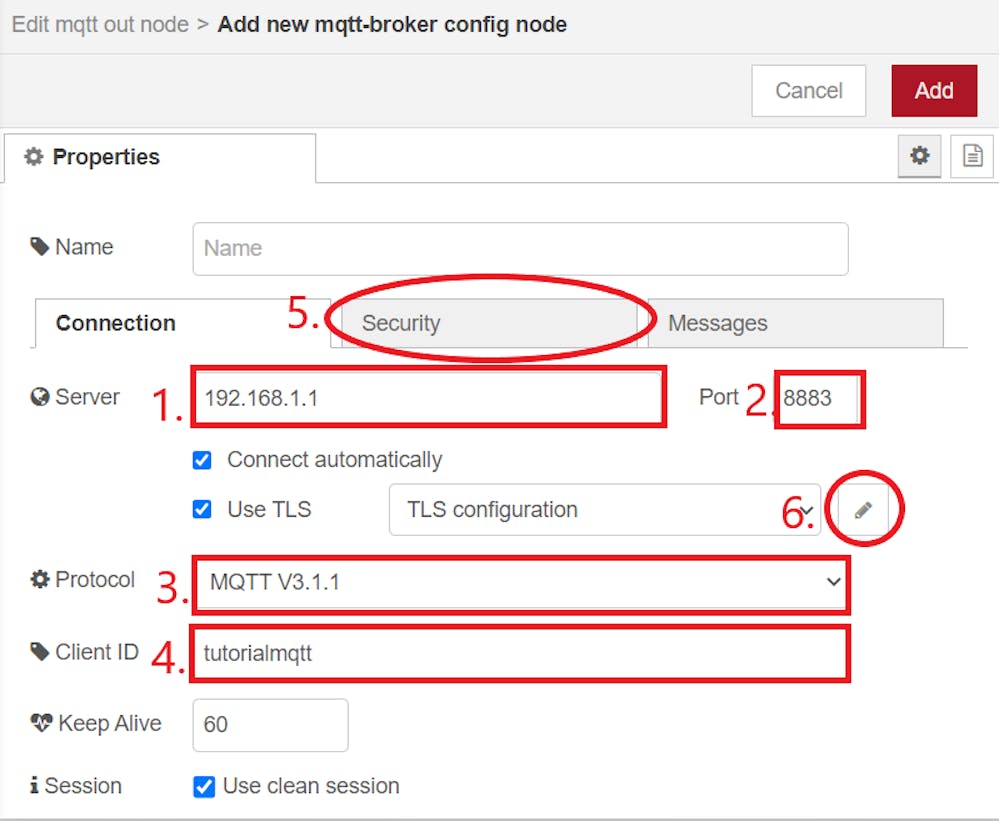This screenshot has height=821, width=999.
Task: Click the heartbeat icon beside Keep Alive
Action: pos(41,723)
